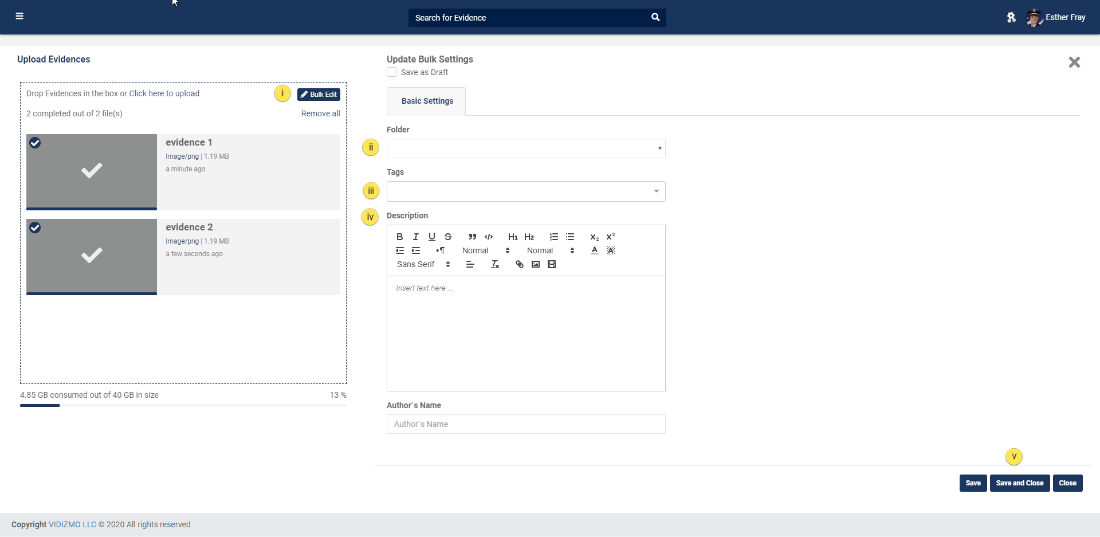Open the hamburger menu in header

pos(19,17)
